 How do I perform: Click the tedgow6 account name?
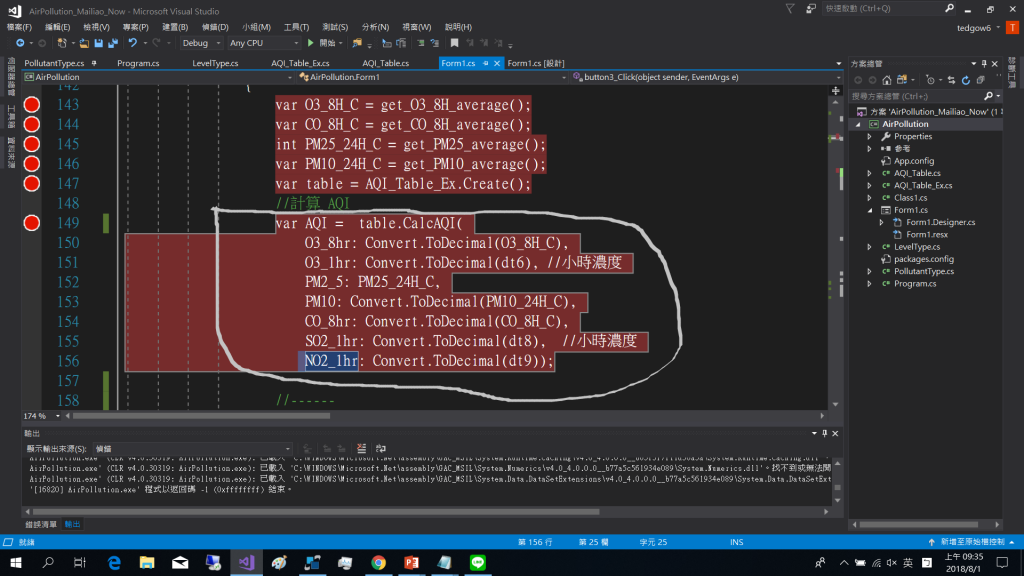point(974,28)
